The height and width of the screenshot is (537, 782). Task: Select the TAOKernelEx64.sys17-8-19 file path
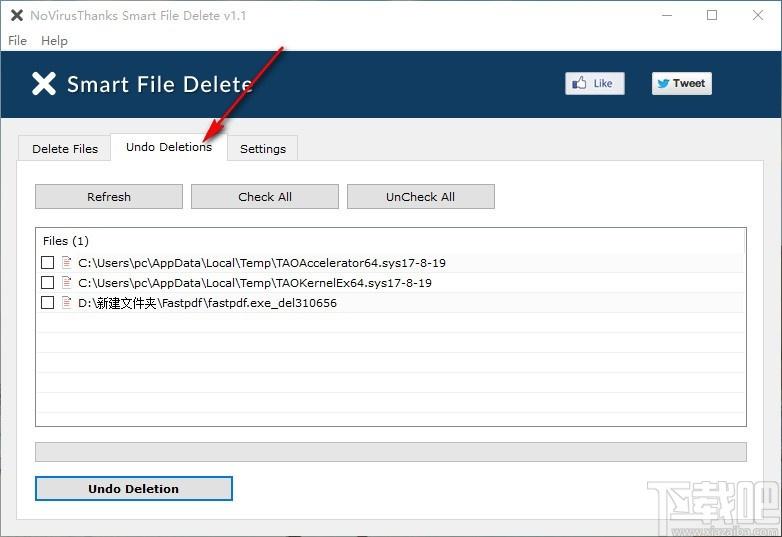click(x=255, y=283)
